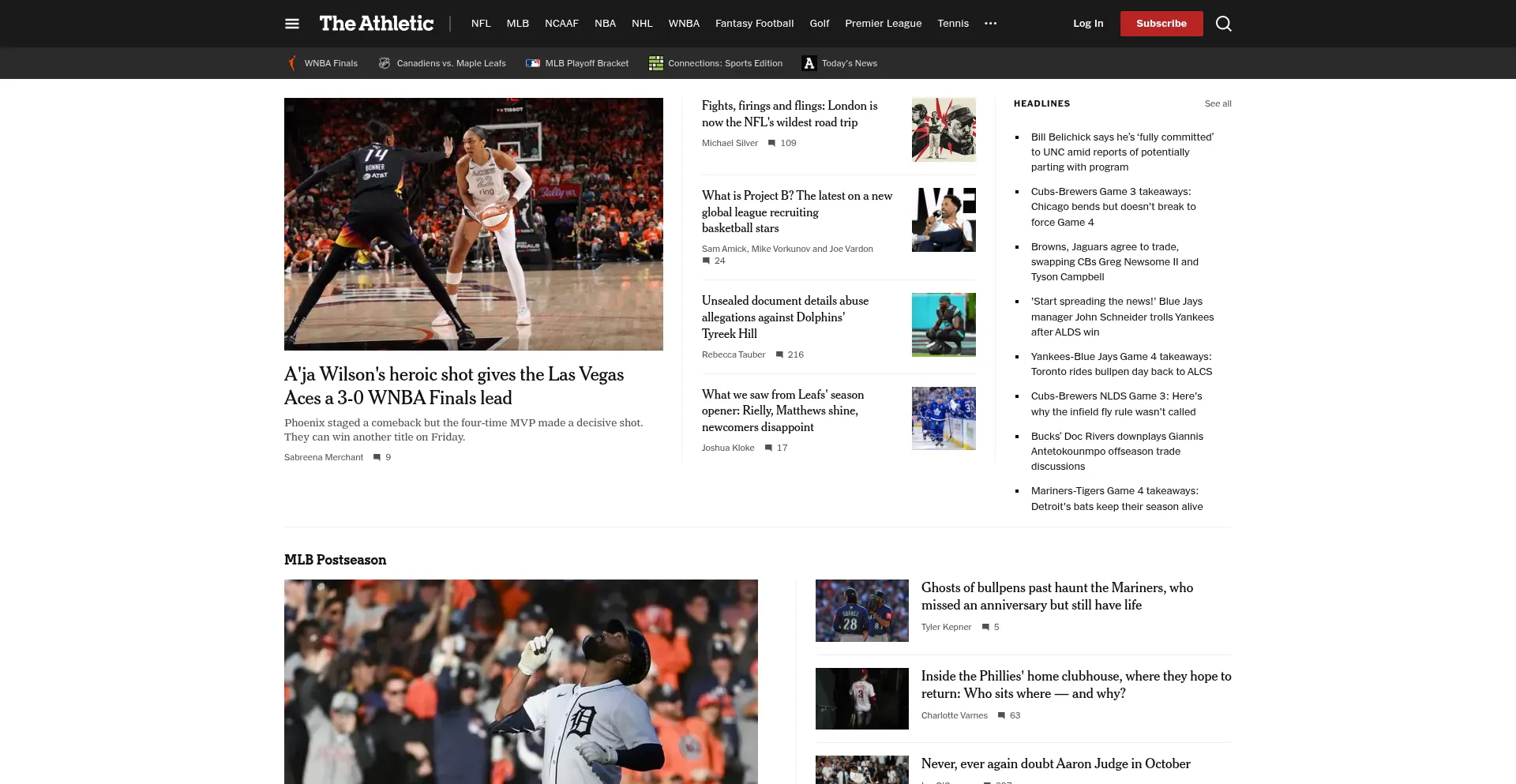Expand the three-dots more sports menu

tap(990, 24)
